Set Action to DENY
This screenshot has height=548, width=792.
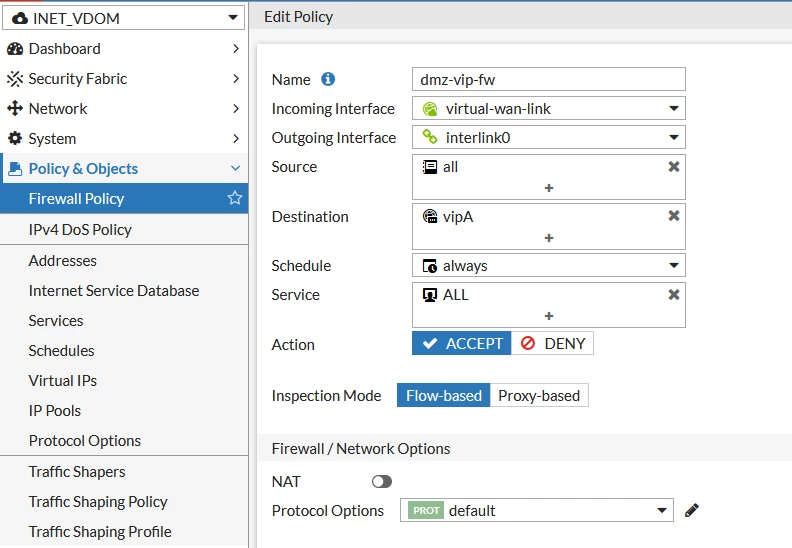[x=553, y=343]
